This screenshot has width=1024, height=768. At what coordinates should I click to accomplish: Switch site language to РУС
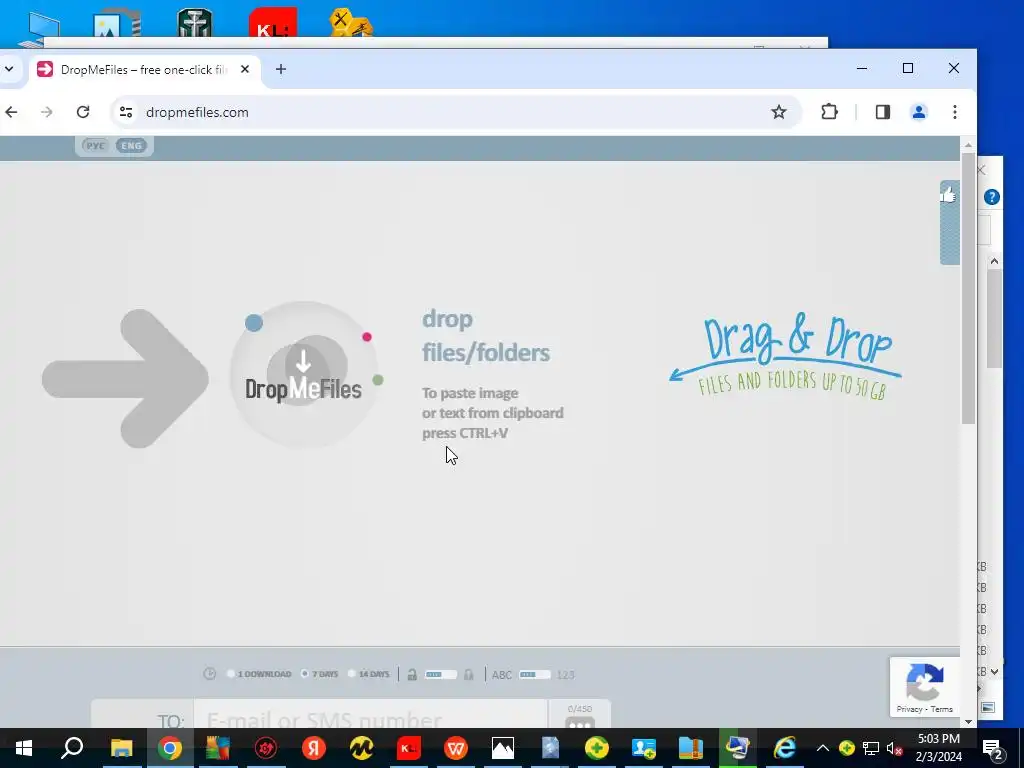click(x=95, y=146)
